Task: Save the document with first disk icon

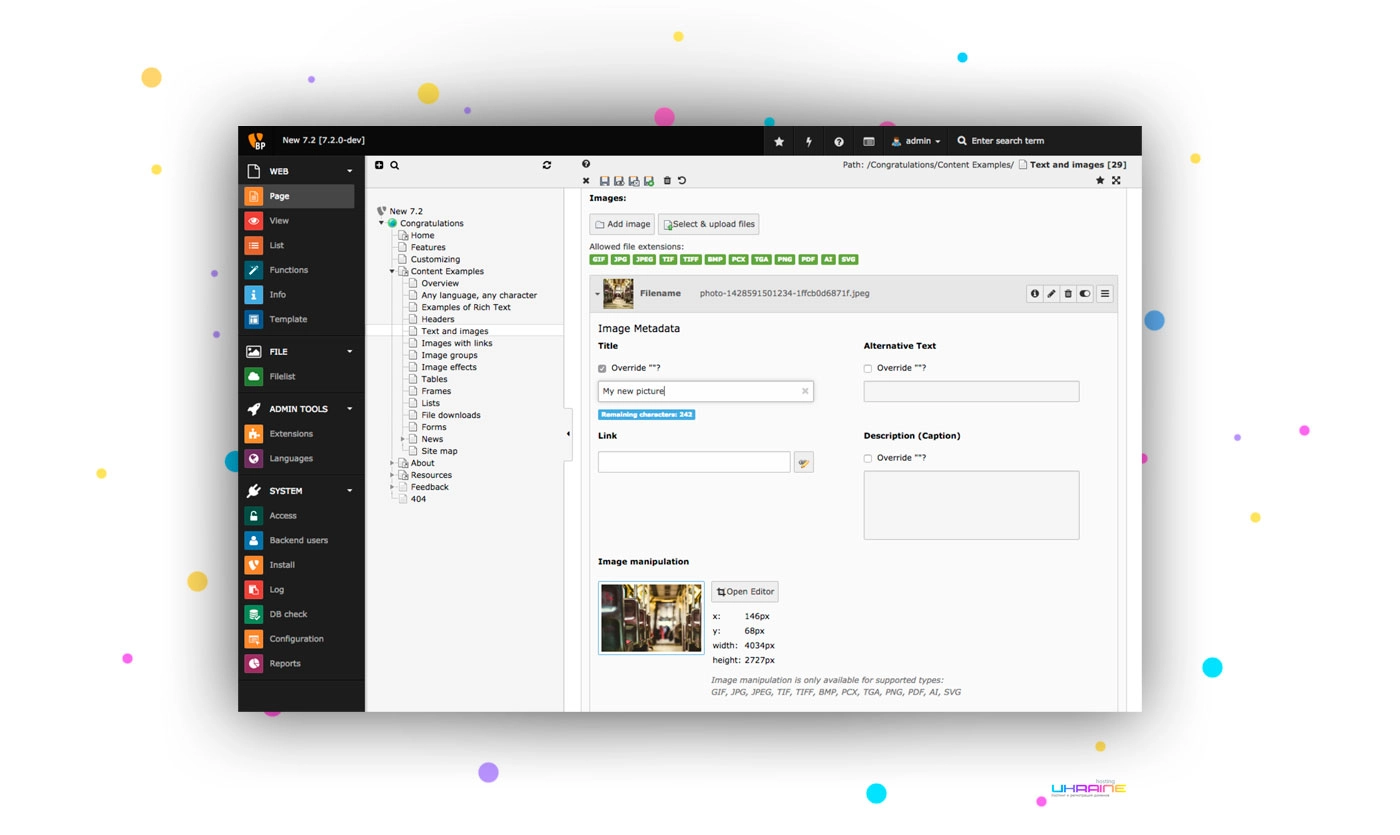Action: click(x=604, y=181)
